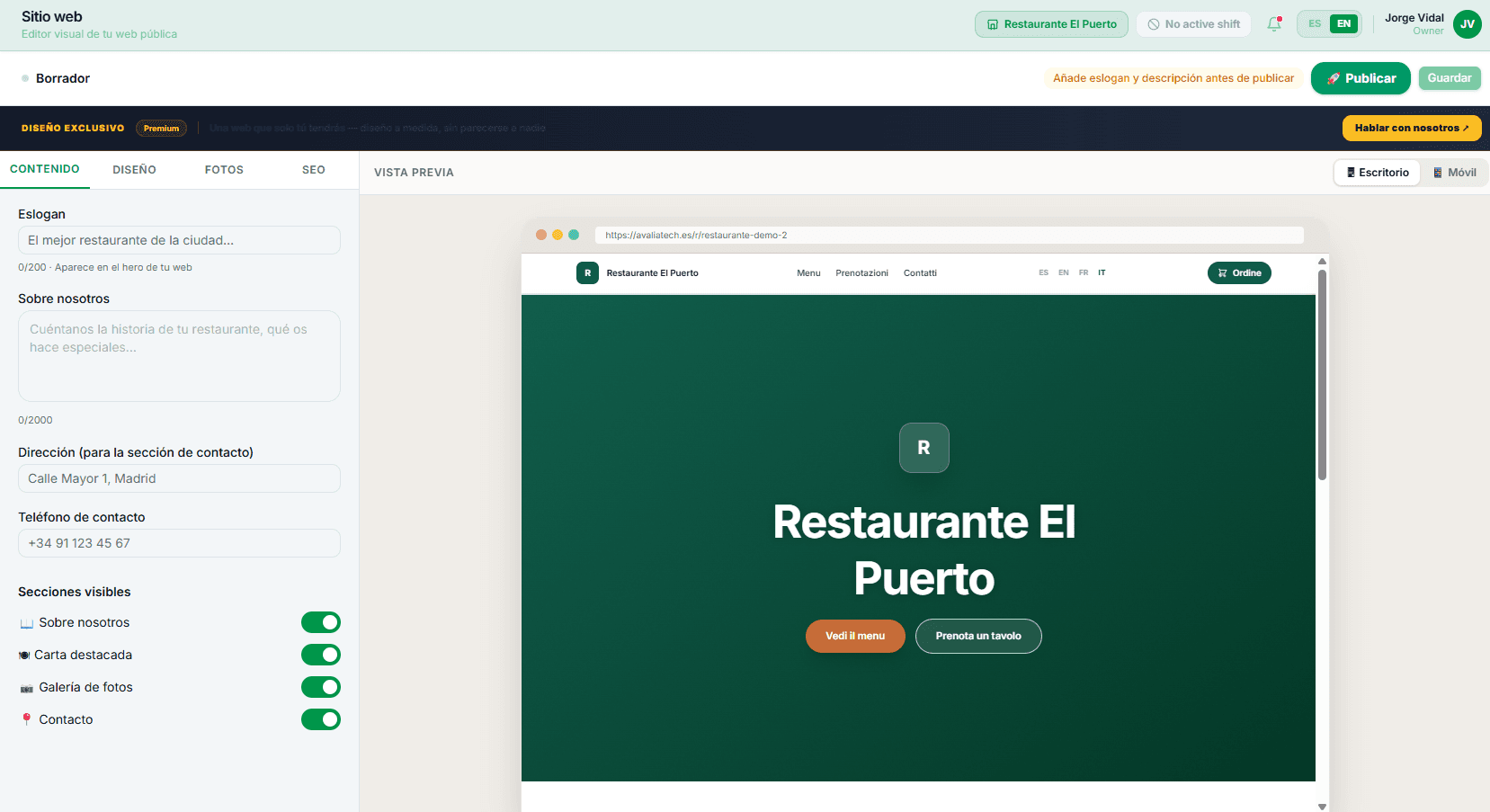Click the plate icon beside Carta destacada
The width and height of the screenshot is (1490, 812).
24,656
